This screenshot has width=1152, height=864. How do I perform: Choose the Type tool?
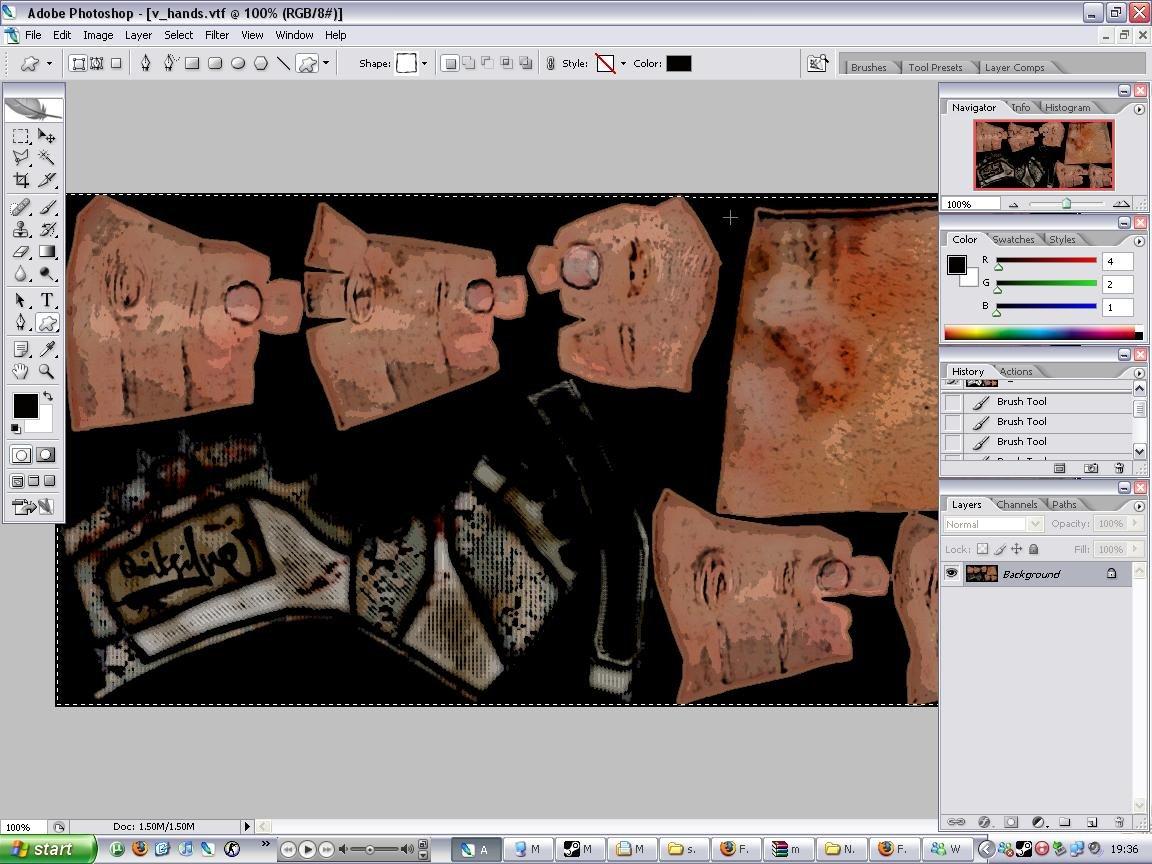(x=47, y=300)
